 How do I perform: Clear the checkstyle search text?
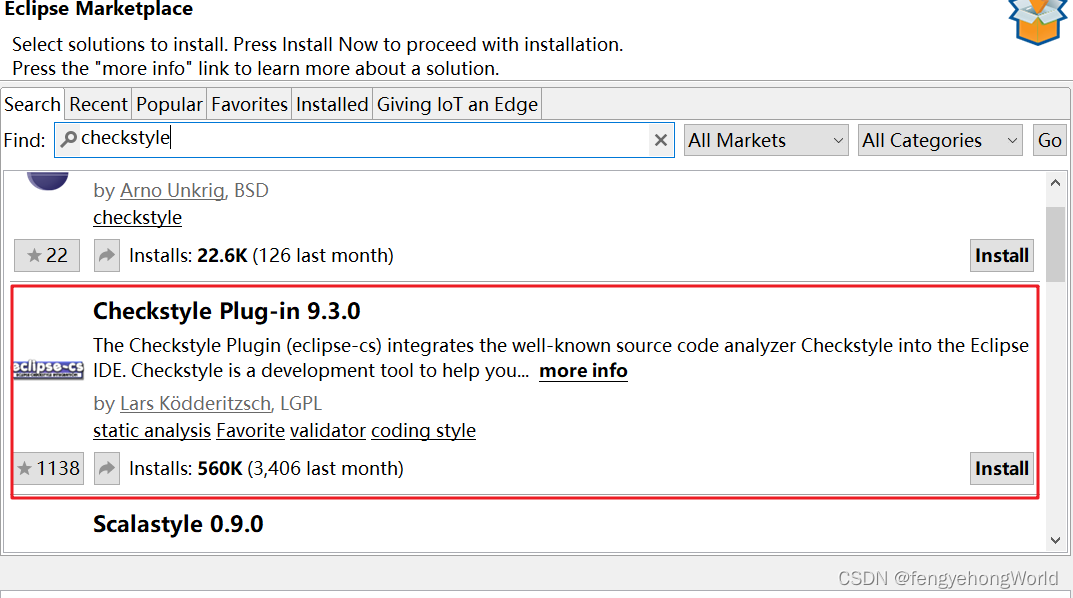660,140
